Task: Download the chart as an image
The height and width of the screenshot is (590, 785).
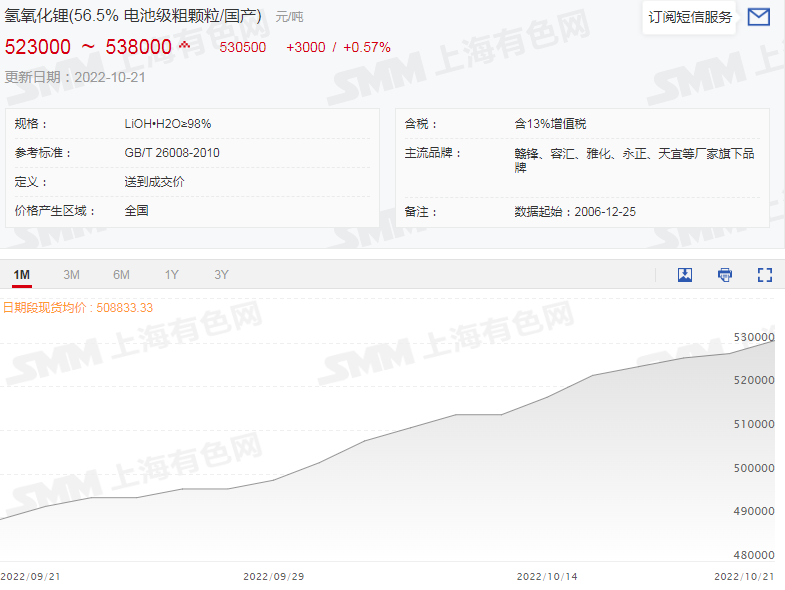Action: (x=685, y=275)
